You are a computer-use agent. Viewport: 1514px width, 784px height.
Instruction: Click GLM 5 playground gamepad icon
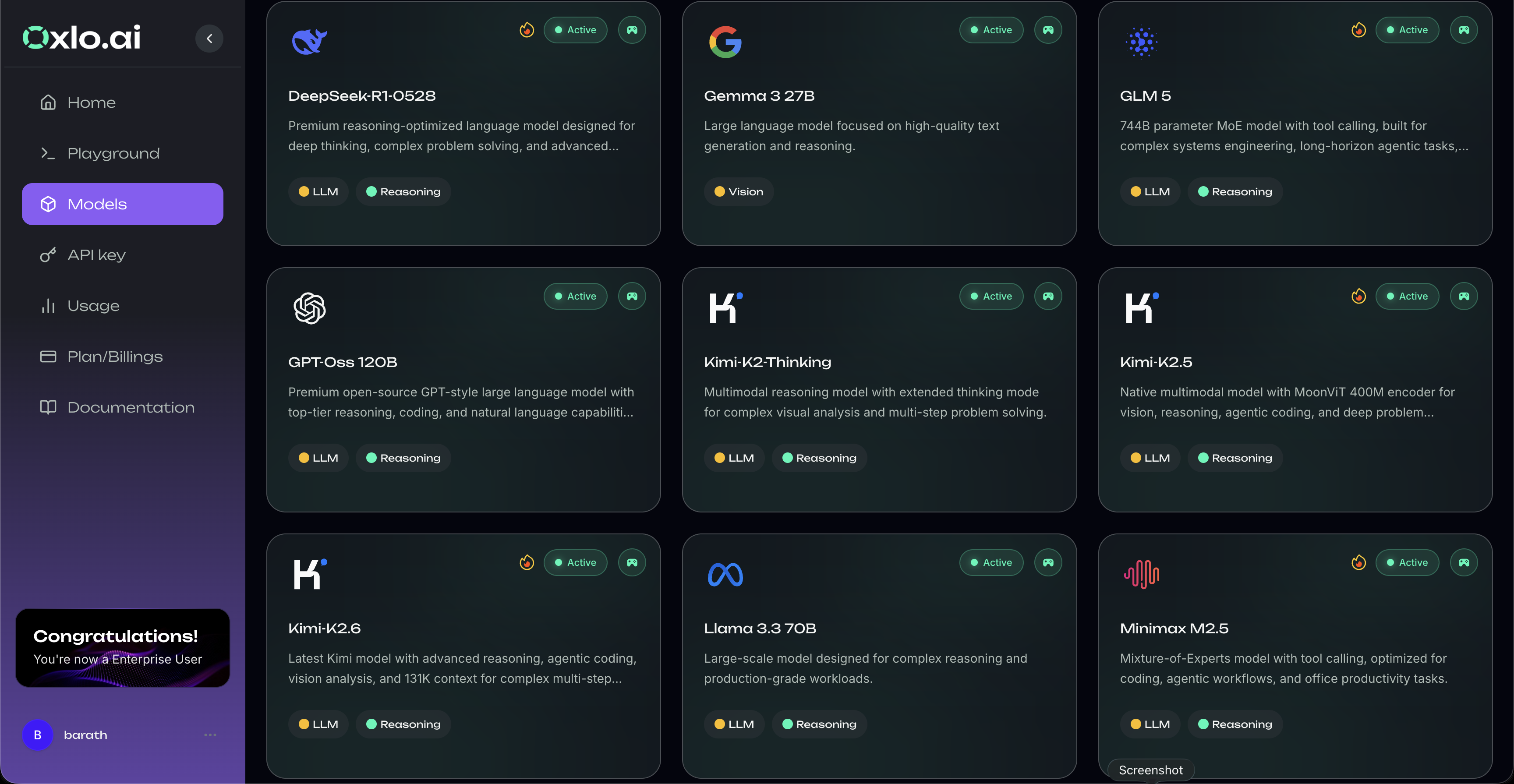point(1464,30)
